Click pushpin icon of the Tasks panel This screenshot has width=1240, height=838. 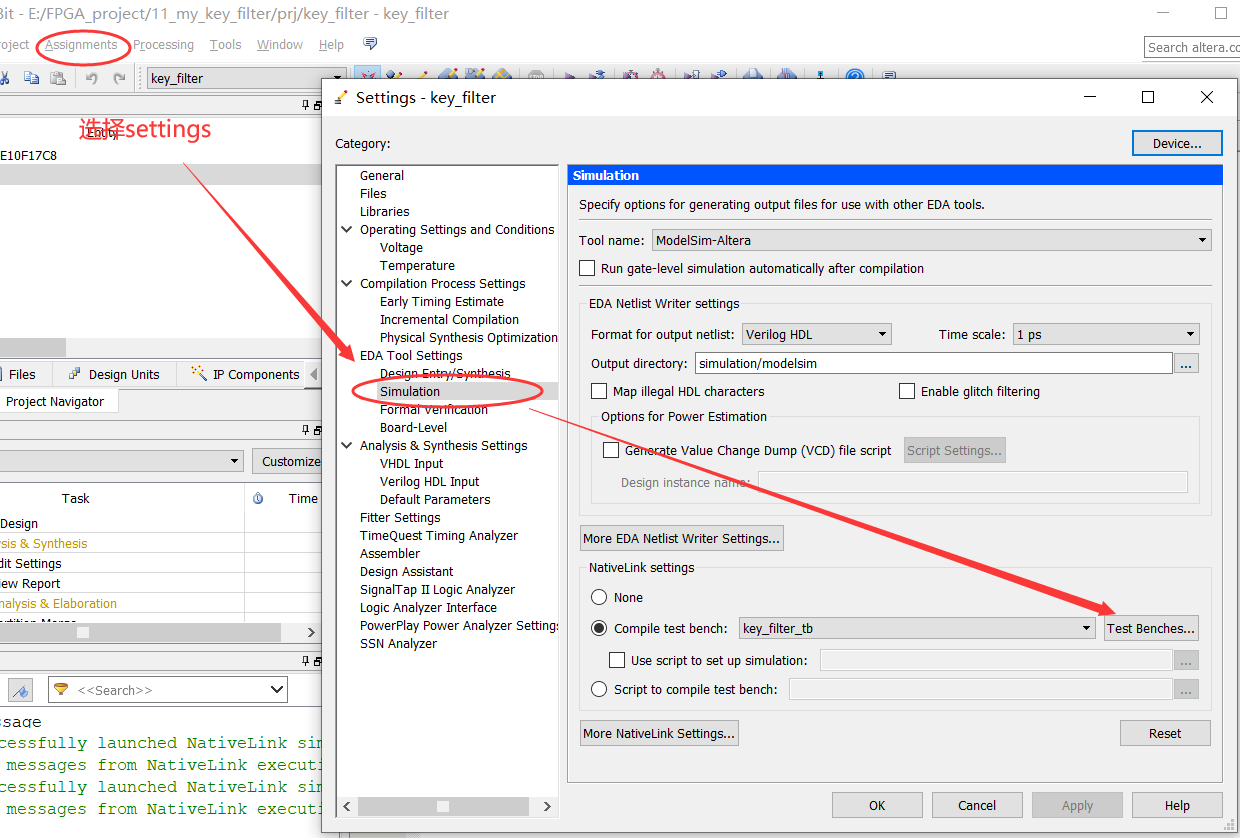pyautogui.click(x=306, y=430)
